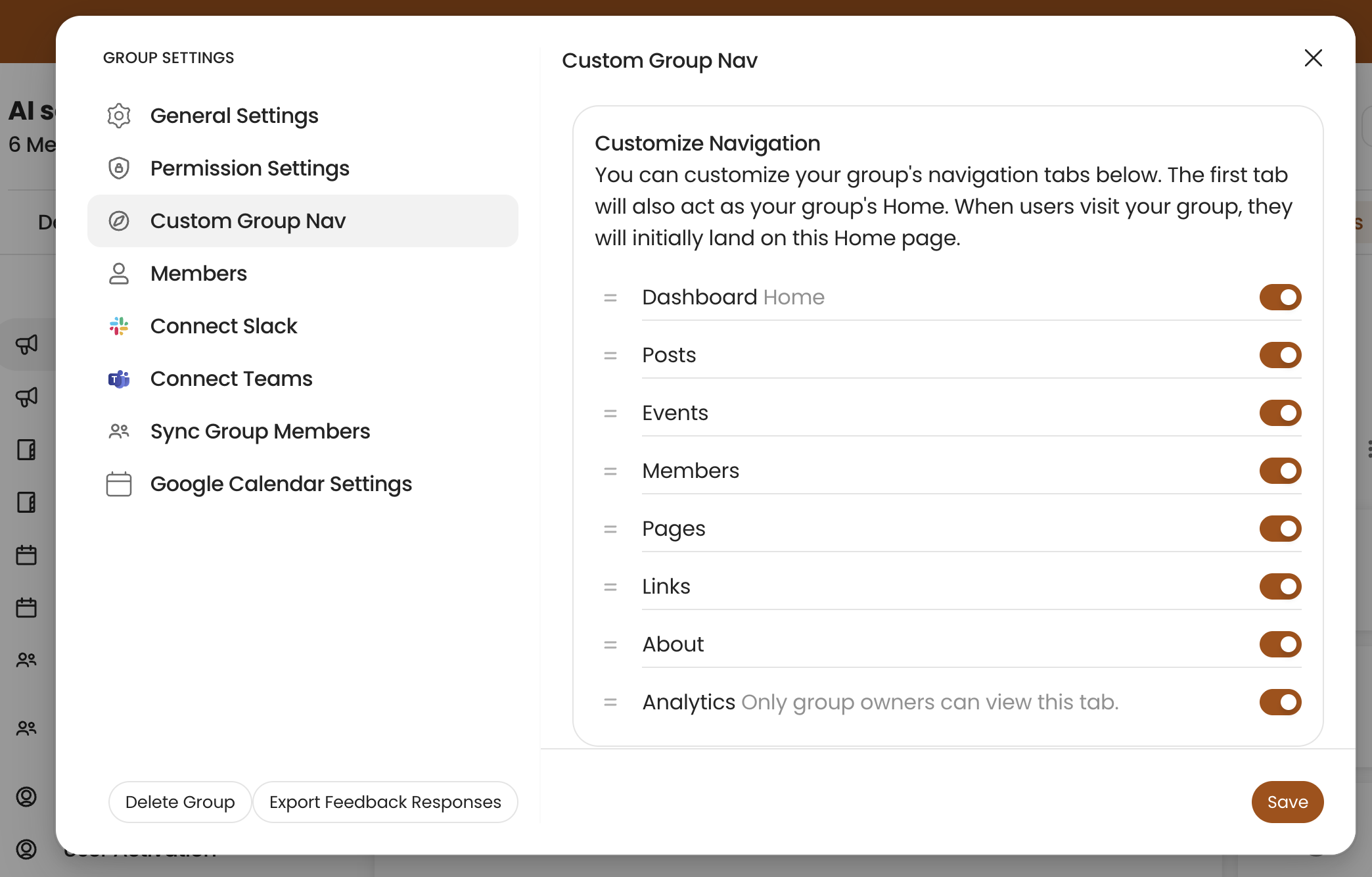The width and height of the screenshot is (1372, 877).
Task: Click the General Settings gear icon
Action: [119, 116]
